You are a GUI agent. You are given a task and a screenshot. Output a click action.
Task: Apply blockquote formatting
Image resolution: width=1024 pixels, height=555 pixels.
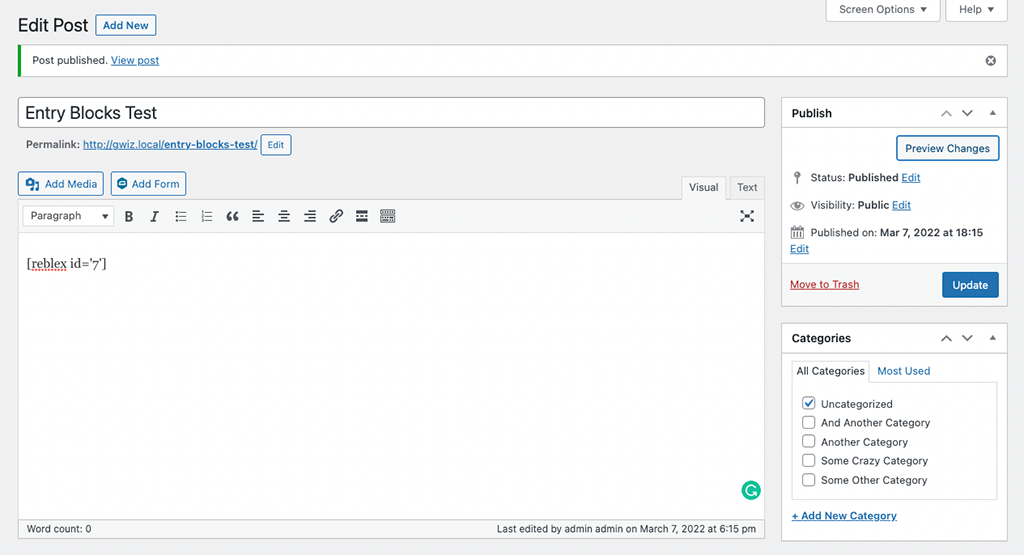click(x=232, y=216)
